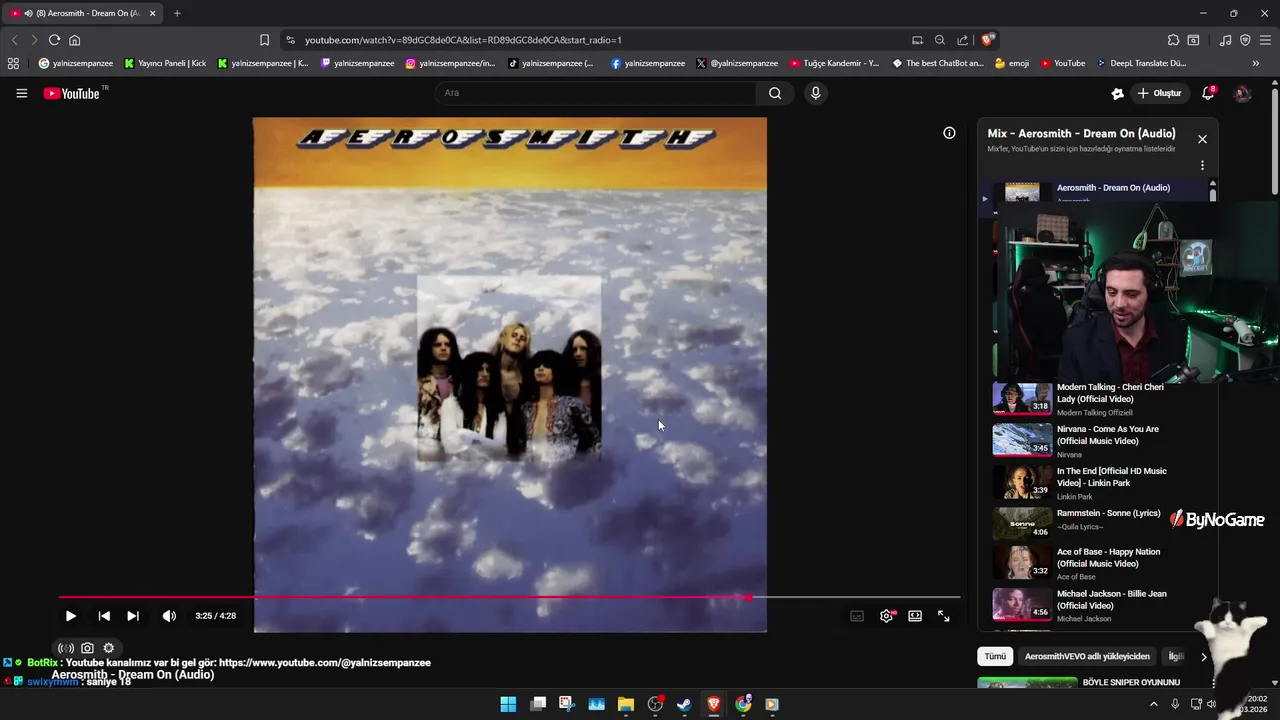Open Yayıncı Paneli Kick bookmark
Image resolution: width=1280 pixels, height=720 pixels.
(x=165, y=63)
